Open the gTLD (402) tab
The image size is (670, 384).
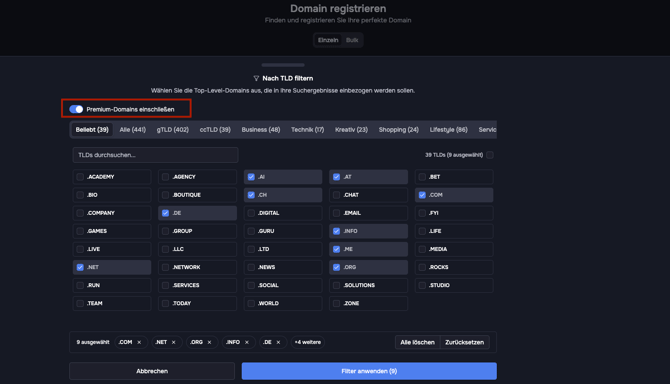[x=173, y=129]
